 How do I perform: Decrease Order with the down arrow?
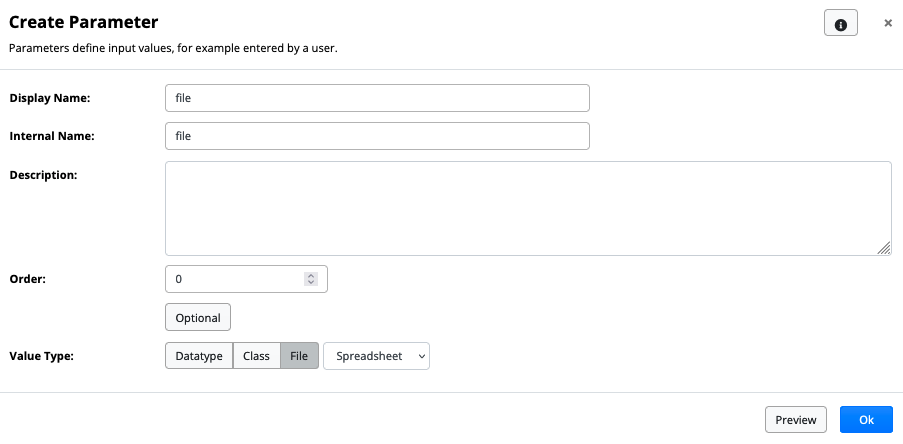[x=311, y=283]
